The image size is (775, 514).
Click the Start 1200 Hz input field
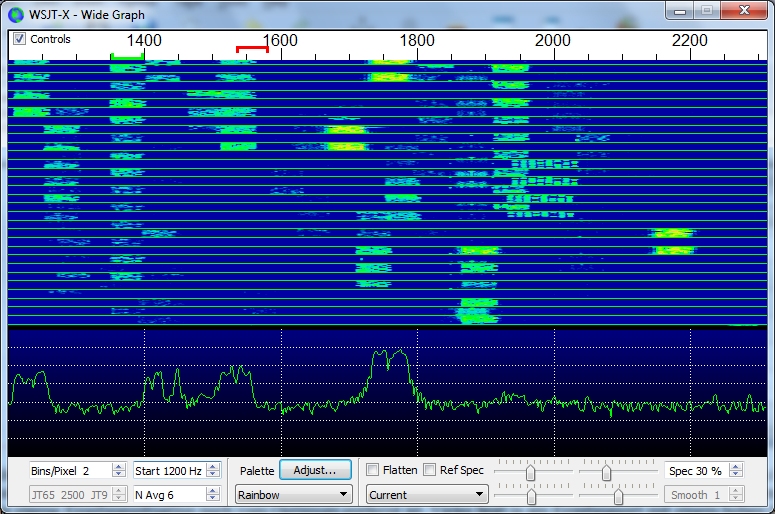coord(168,470)
